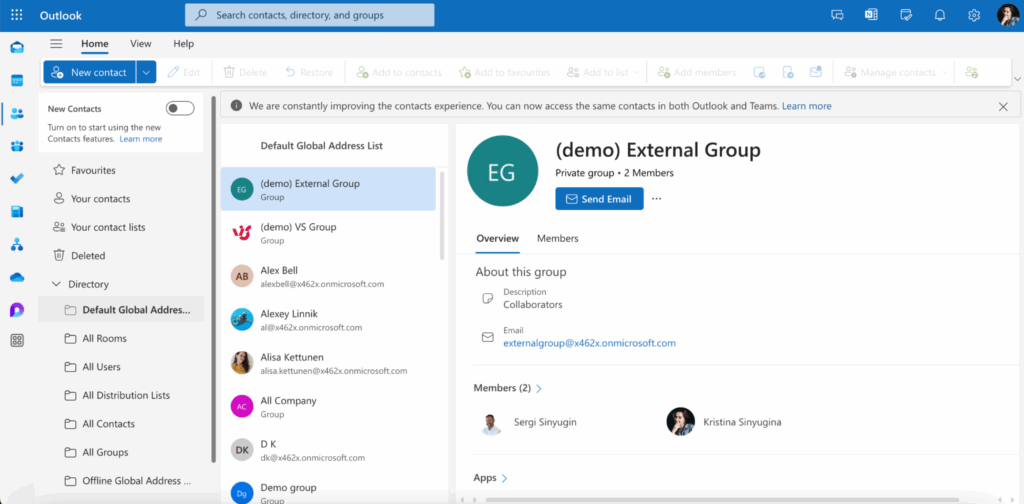Expand Members (2) chevron
Image resolution: width=1024 pixels, height=504 pixels.
click(x=539, y=388)
